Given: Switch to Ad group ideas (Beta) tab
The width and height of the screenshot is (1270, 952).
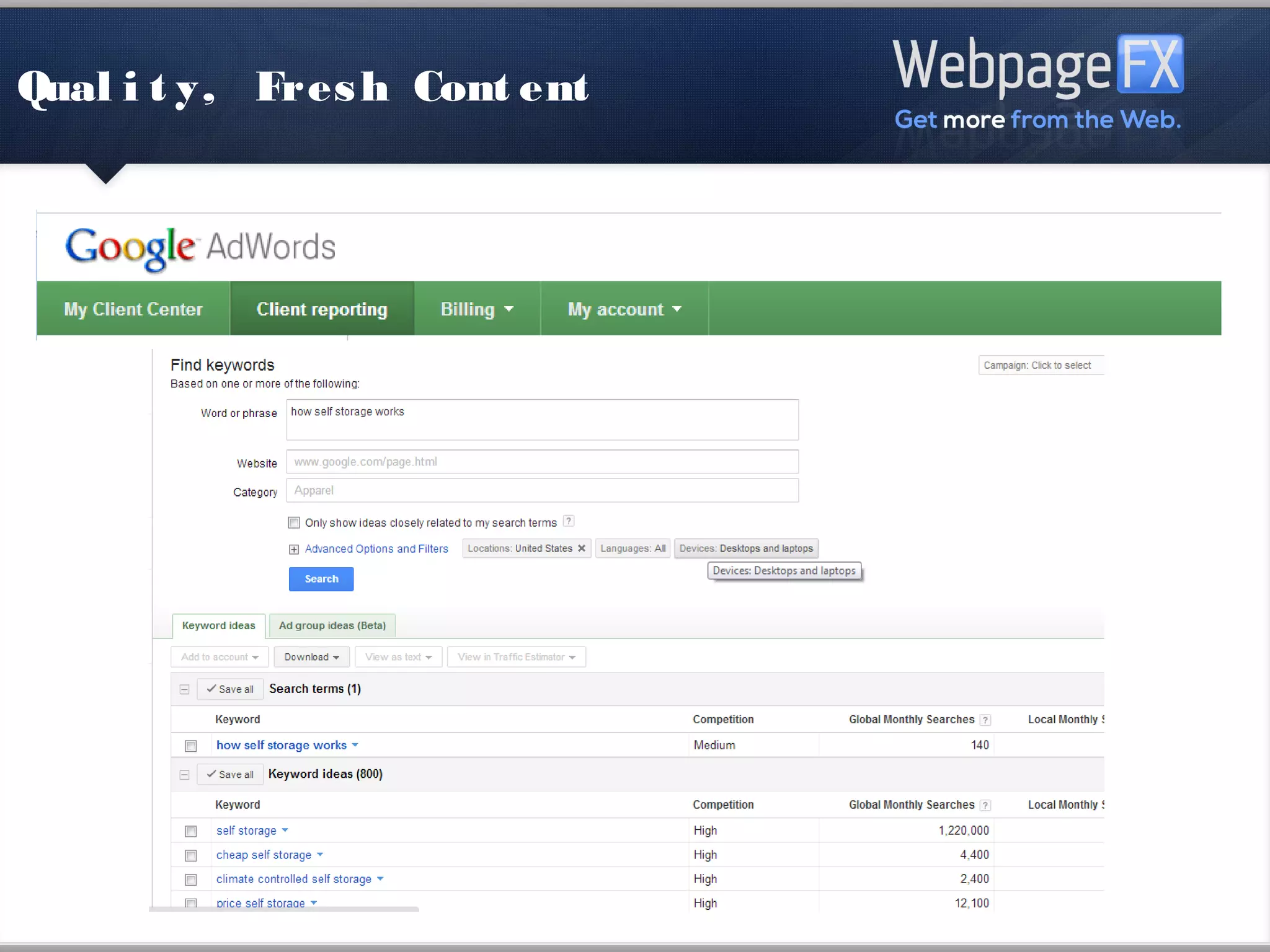Looking at the screenshot, I should point(332,625).
